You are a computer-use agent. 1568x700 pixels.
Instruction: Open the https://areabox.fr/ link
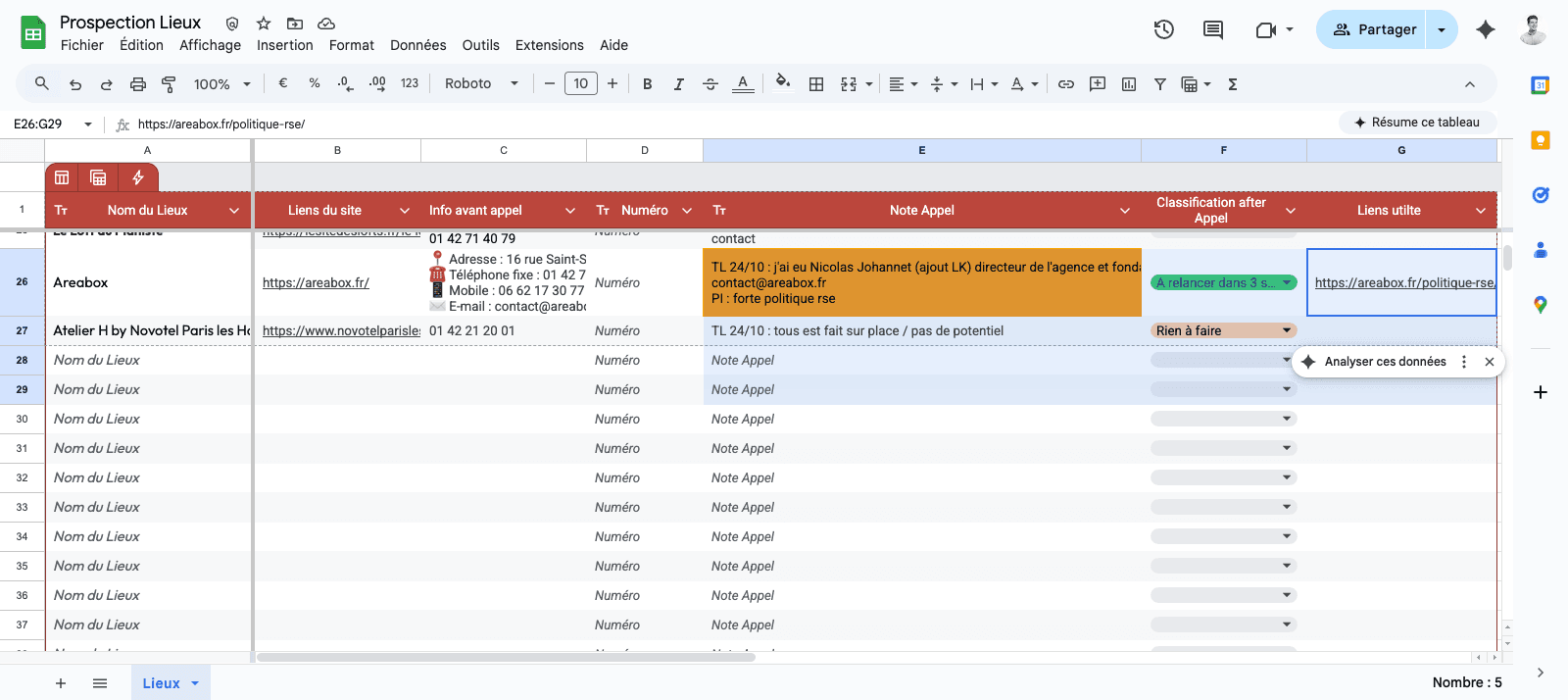(x=316, y=282)
